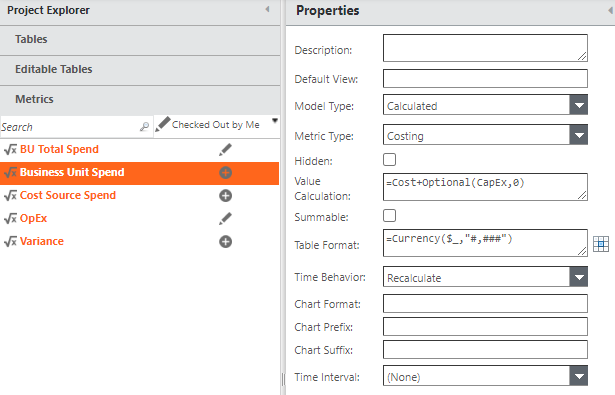Toggle the Summable checkbox
The width and height of the screenshot is (615, 395).
(389, 215)
